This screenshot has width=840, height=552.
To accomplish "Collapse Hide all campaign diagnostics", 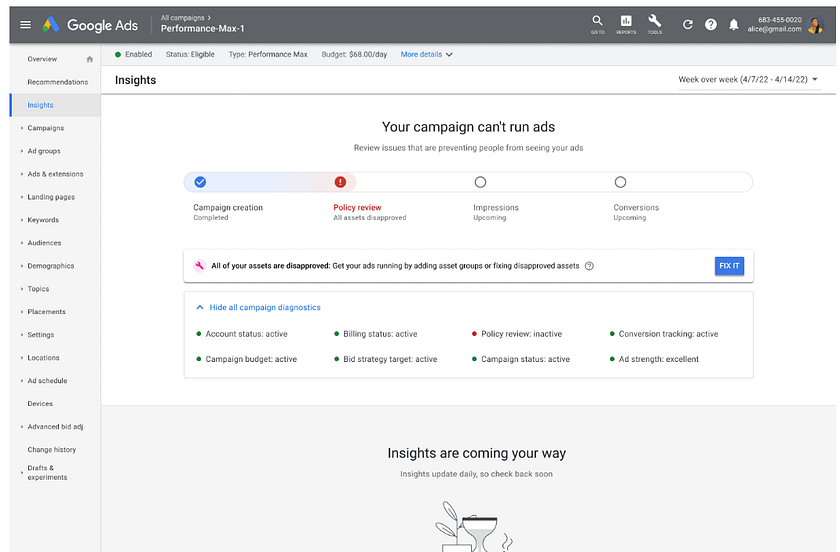I will point(258,308).
